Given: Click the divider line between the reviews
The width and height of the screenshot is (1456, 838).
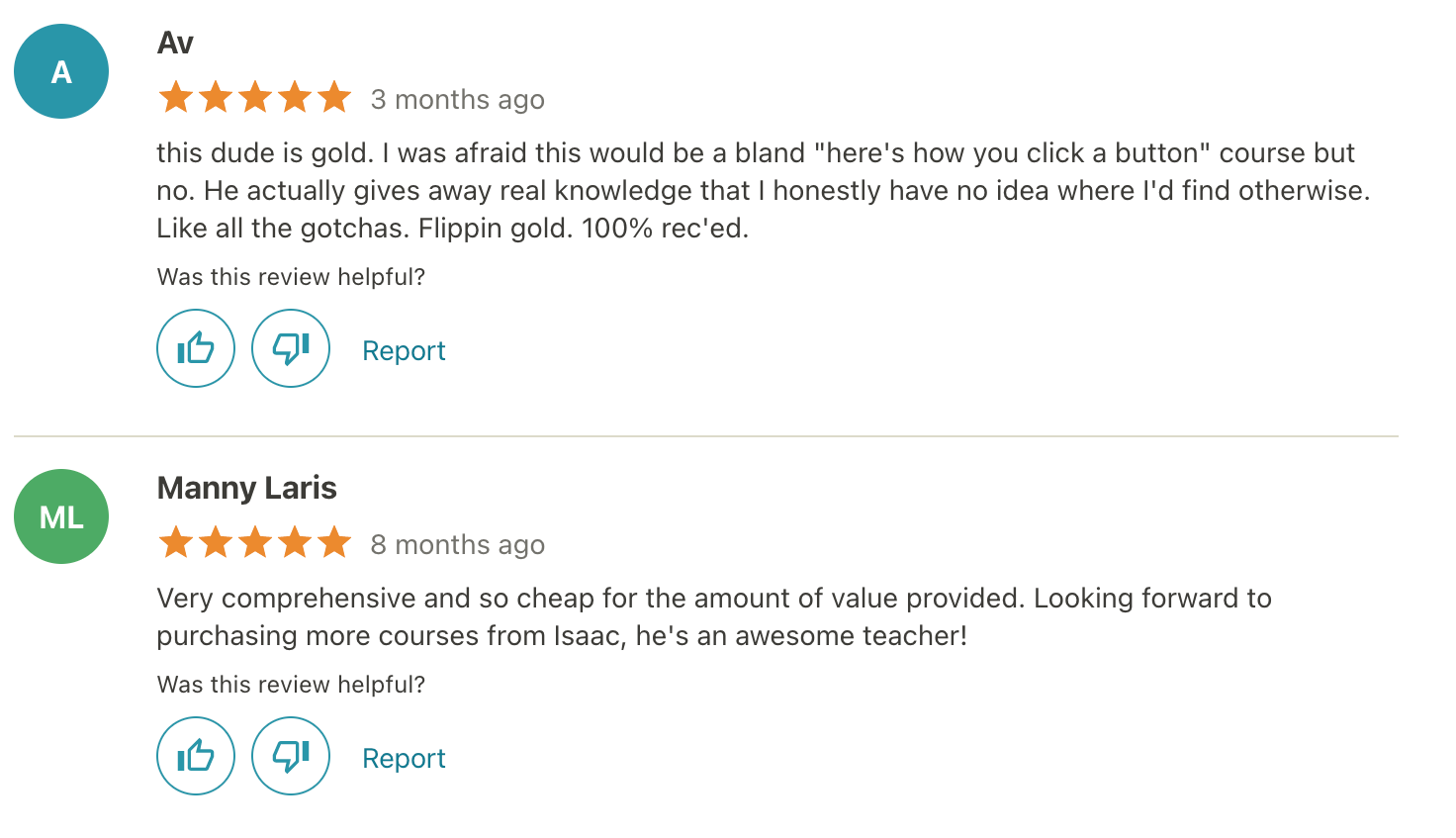Looking at the screenshot, I should click(705, 436).
